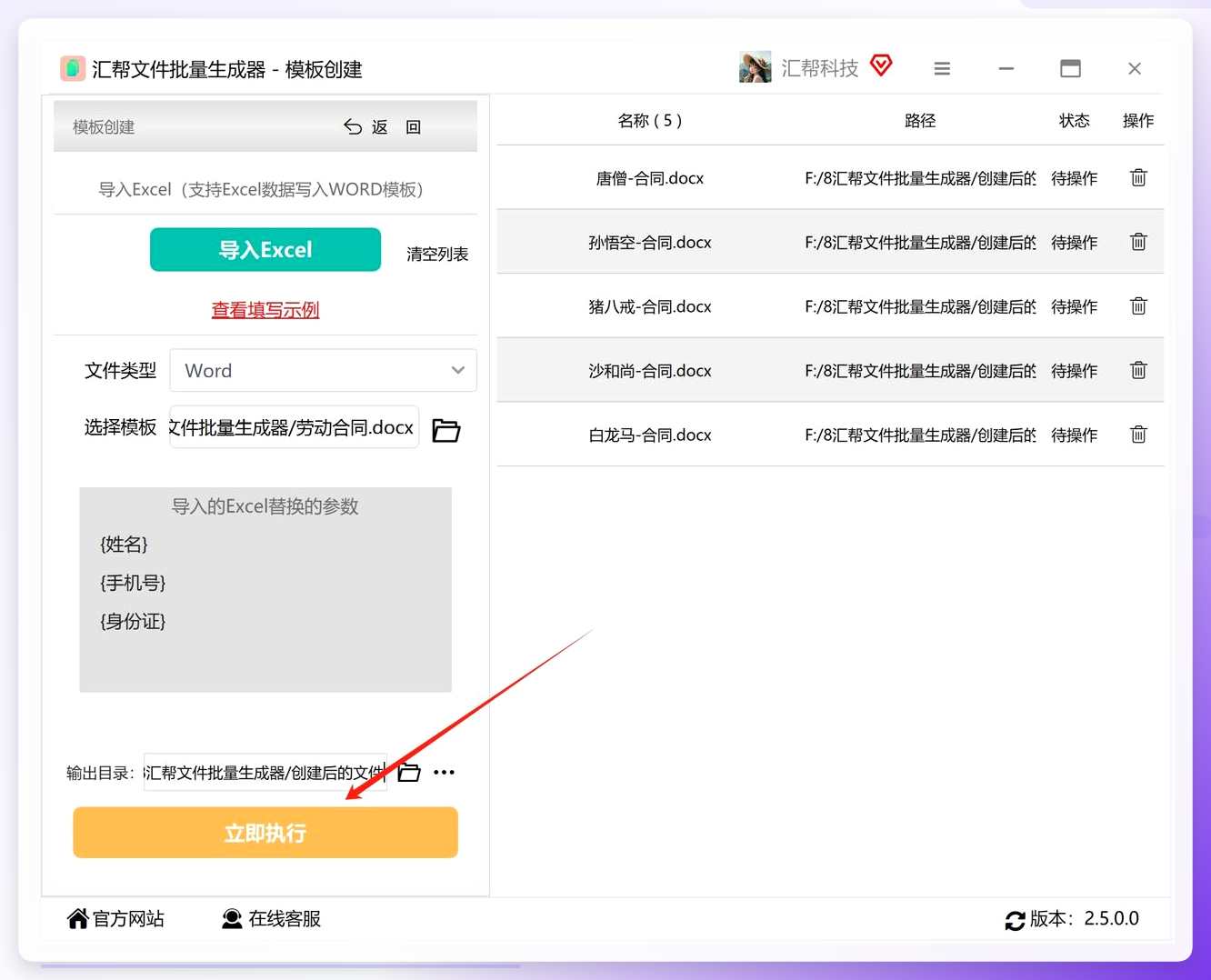This screenshot has height=980, width=1211.
Task: Close the application window
Action: click(1135, 68)
